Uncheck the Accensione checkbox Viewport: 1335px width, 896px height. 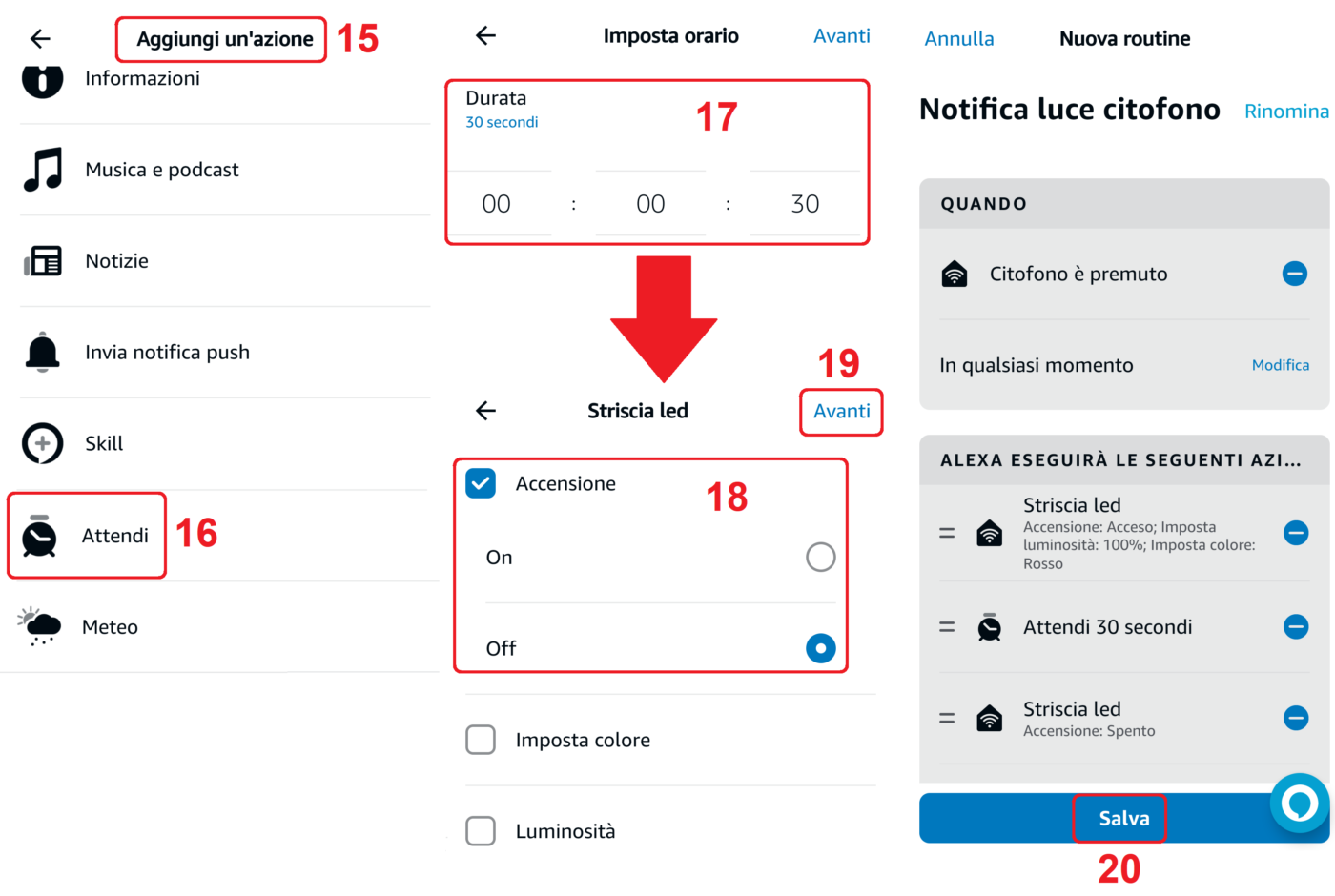(481, 483)
